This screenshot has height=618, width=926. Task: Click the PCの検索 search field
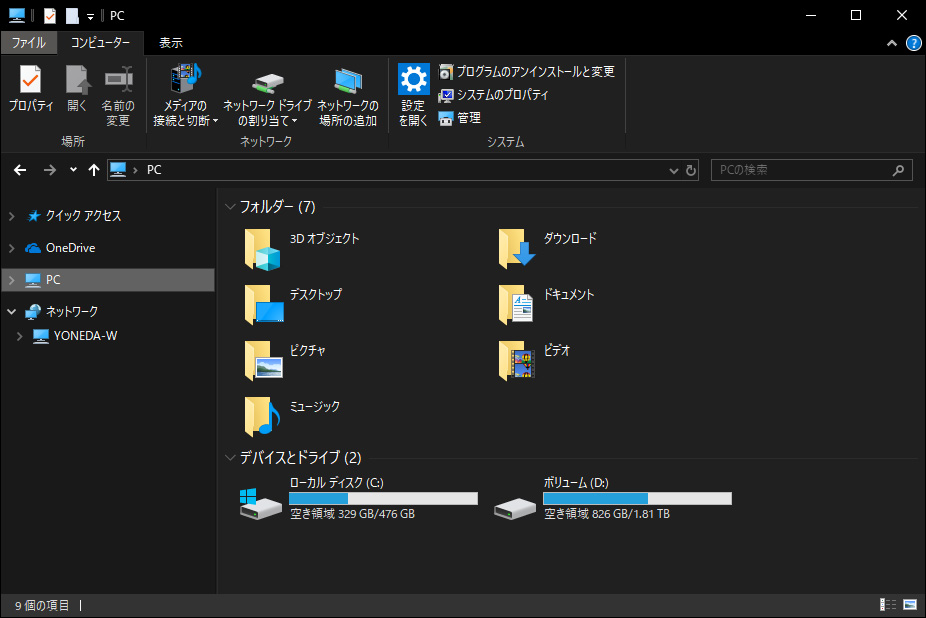[800, 170]
